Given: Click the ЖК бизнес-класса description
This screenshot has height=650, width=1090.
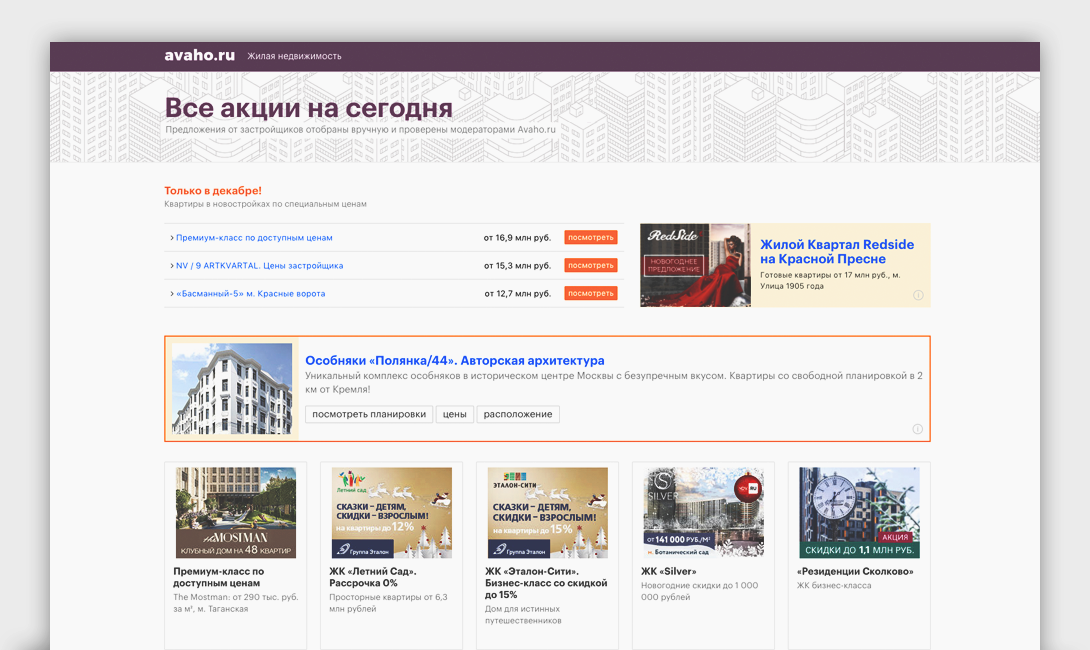Looking at the screenshot, I should [x=834, y=585].
